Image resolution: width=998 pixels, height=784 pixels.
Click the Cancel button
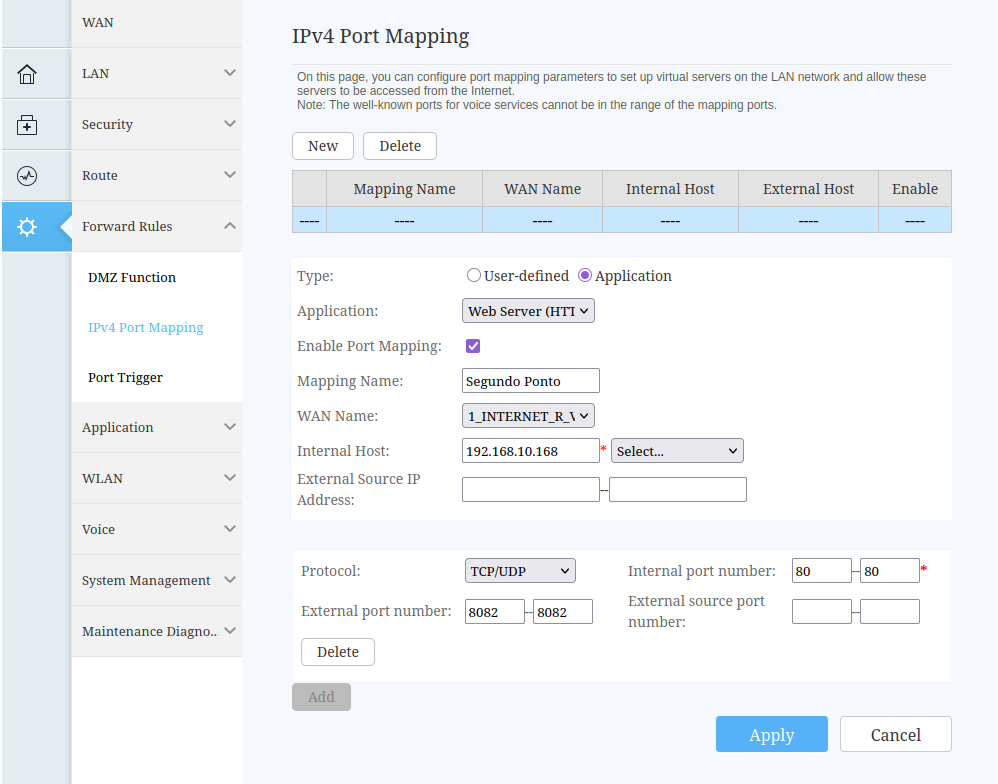coord(895,734)
